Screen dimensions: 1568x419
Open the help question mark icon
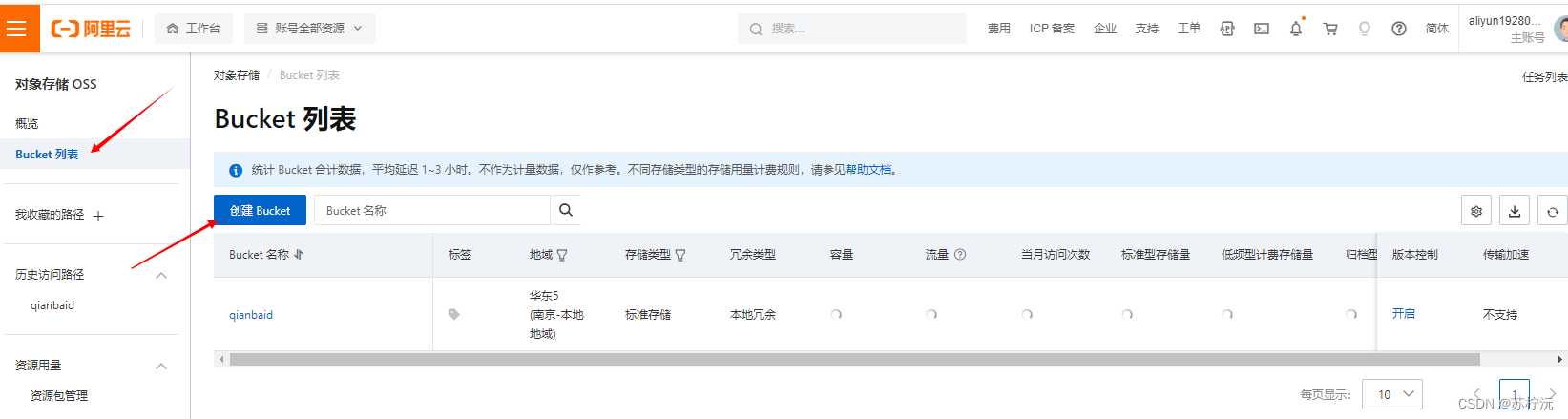[1399, 29]
